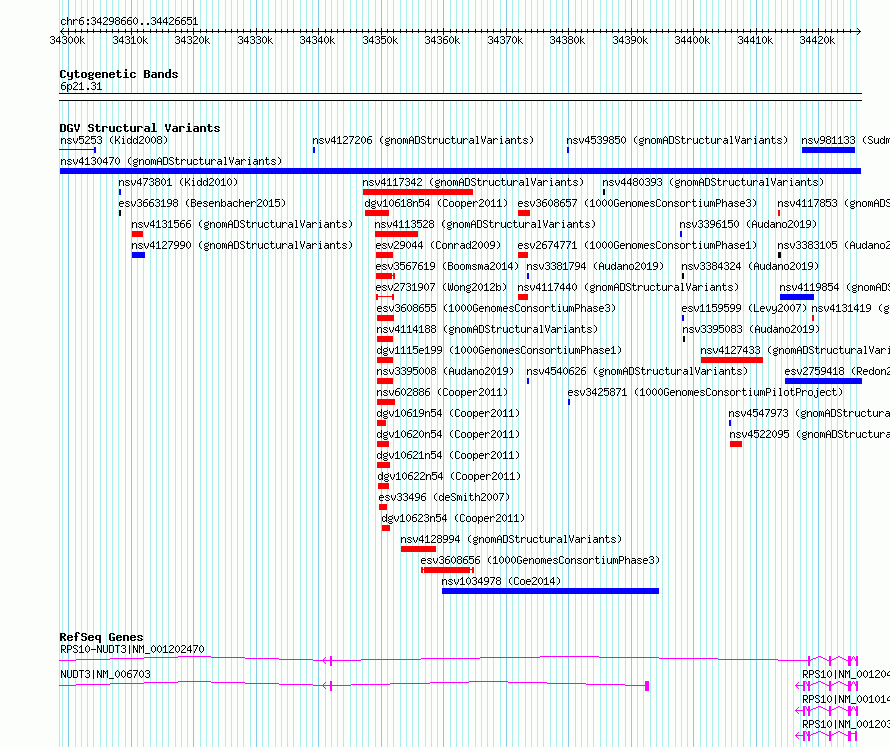Open the nsv4127206 gnomAD variant label
The image size is (890, 747).
click(x=423, y=140)
